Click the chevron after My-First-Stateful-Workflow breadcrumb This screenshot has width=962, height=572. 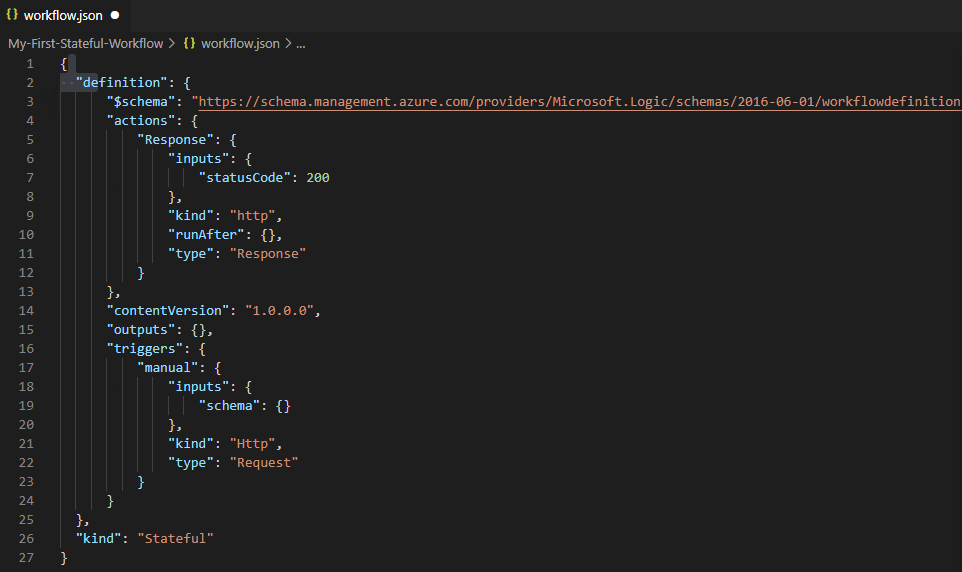click(172, 43)
